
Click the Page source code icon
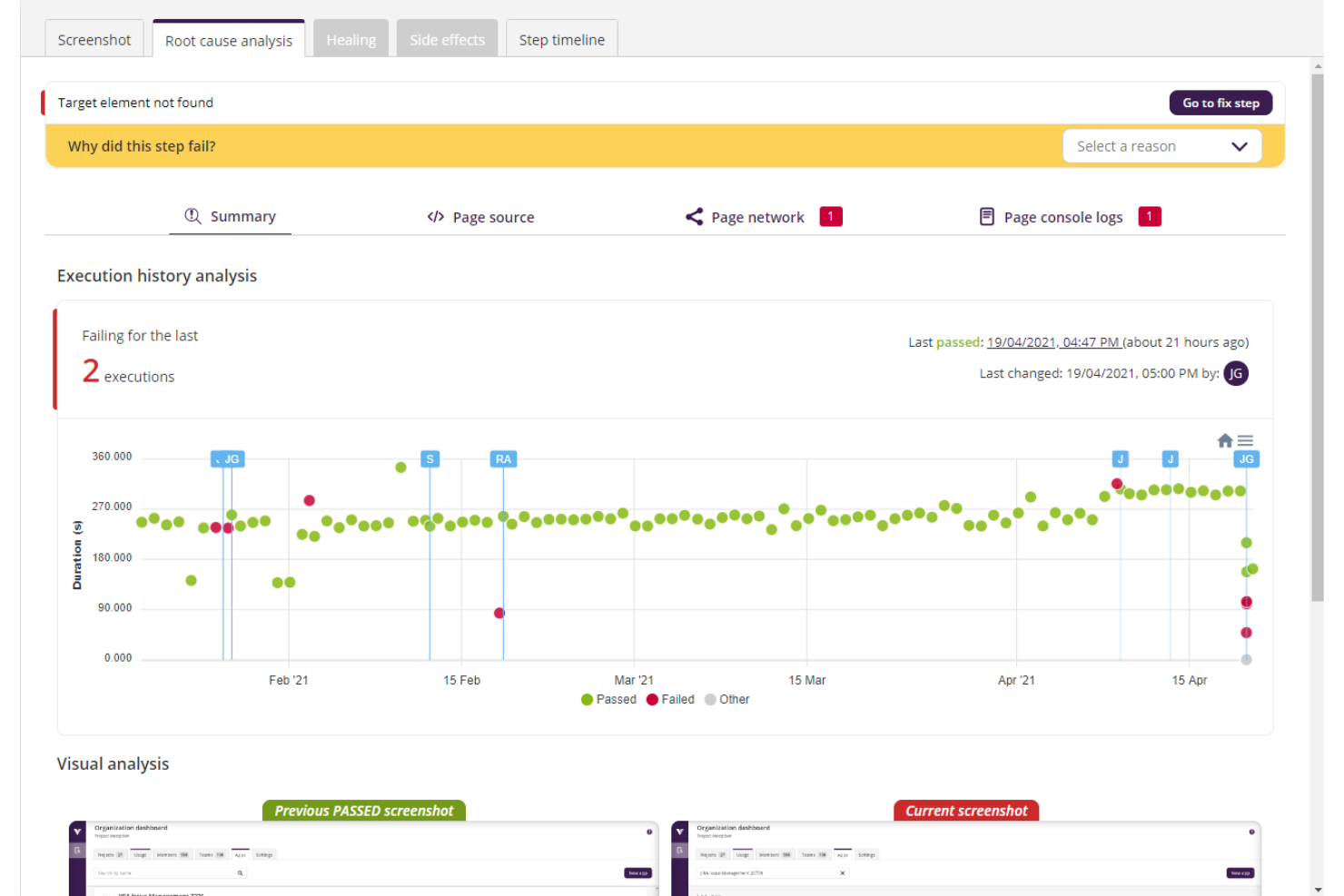434,216
